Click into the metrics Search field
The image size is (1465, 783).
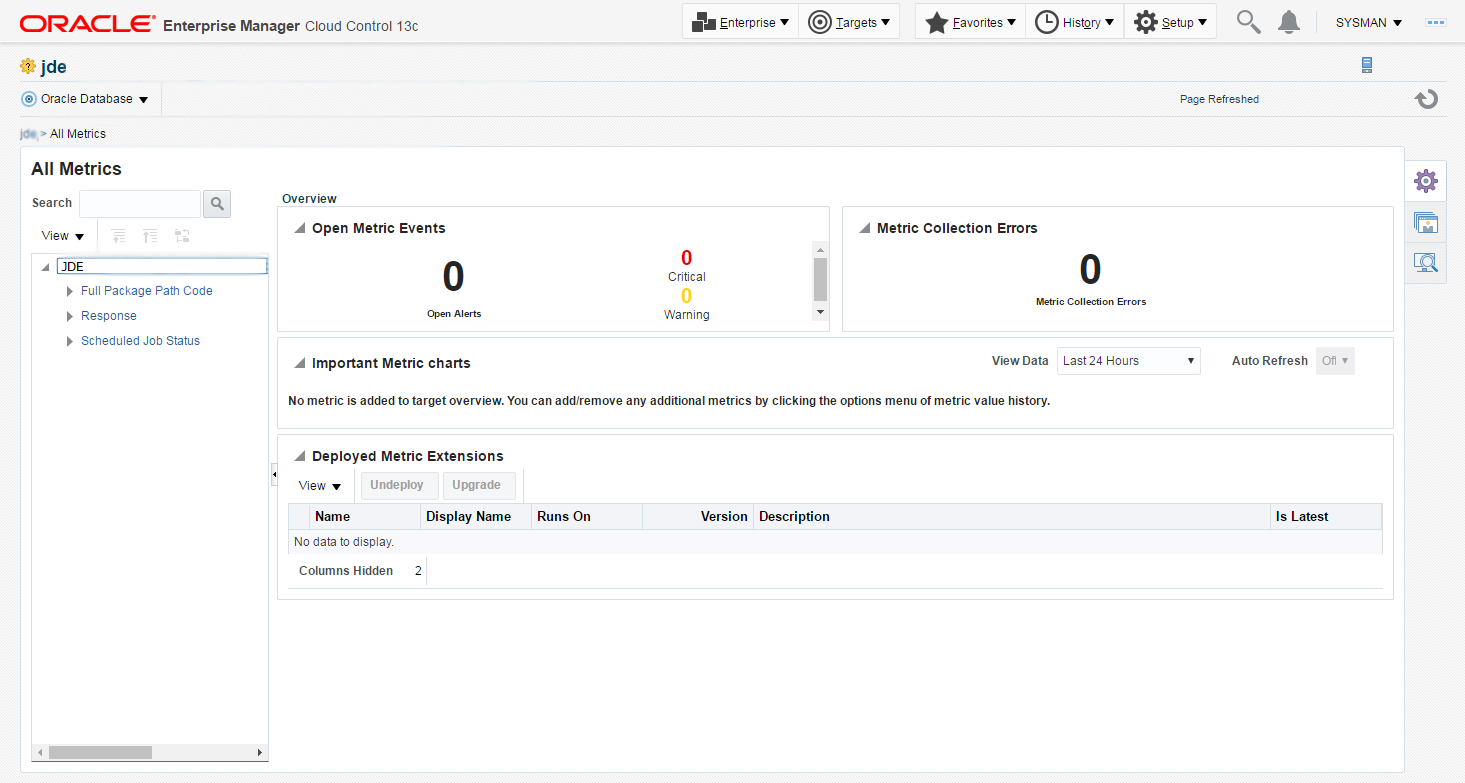(x=140, y=203)
